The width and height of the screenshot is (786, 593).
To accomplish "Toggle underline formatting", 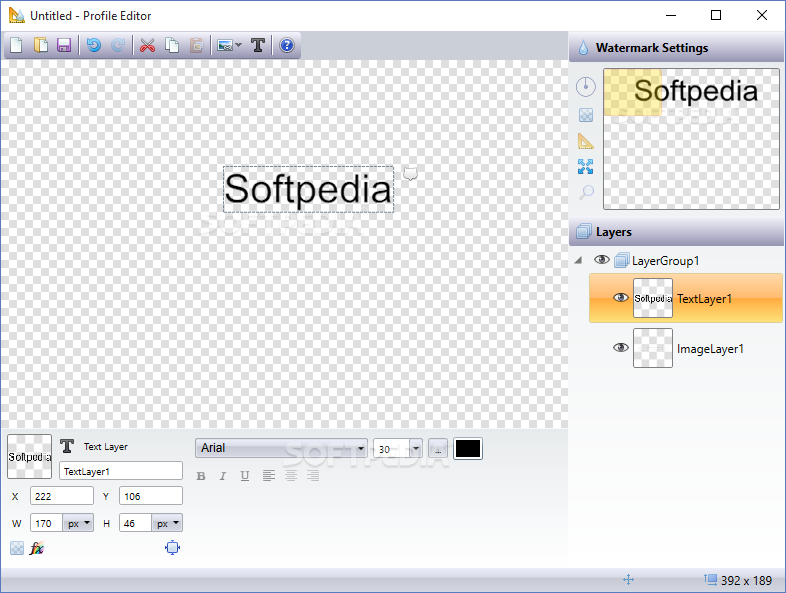I will (x=245, y=476).
